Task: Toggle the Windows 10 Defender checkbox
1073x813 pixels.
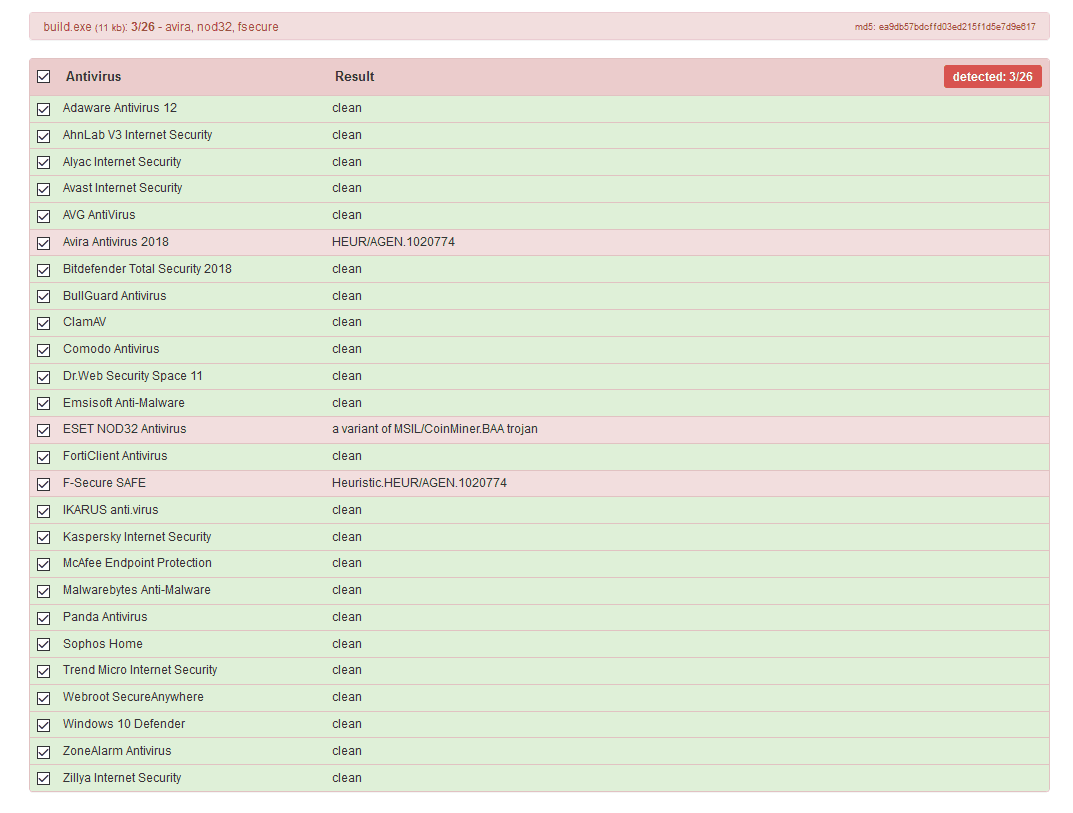Action: tap(44, 725)
